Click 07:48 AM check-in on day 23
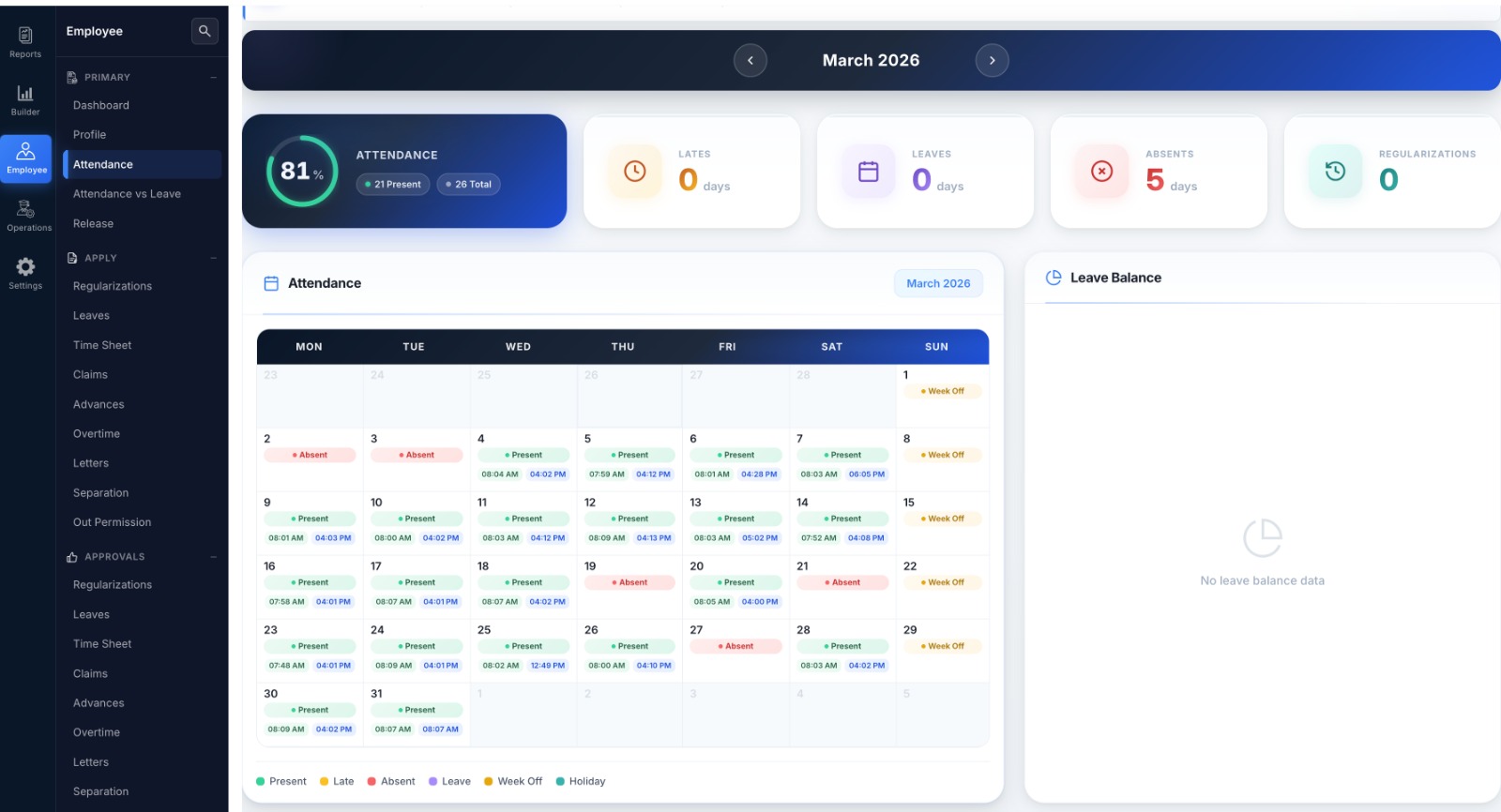 286,666
